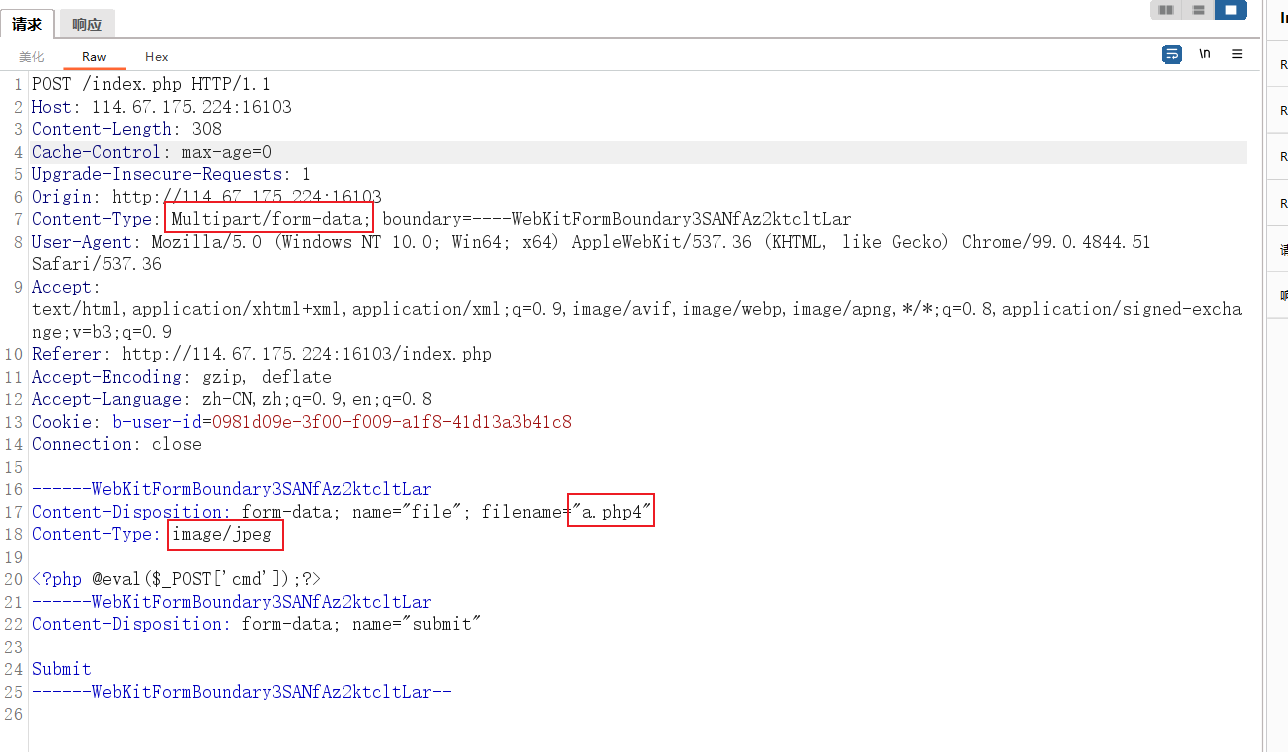Click the b-user-id cookie value
The image size is (1288, 752).
pos(392,422)
